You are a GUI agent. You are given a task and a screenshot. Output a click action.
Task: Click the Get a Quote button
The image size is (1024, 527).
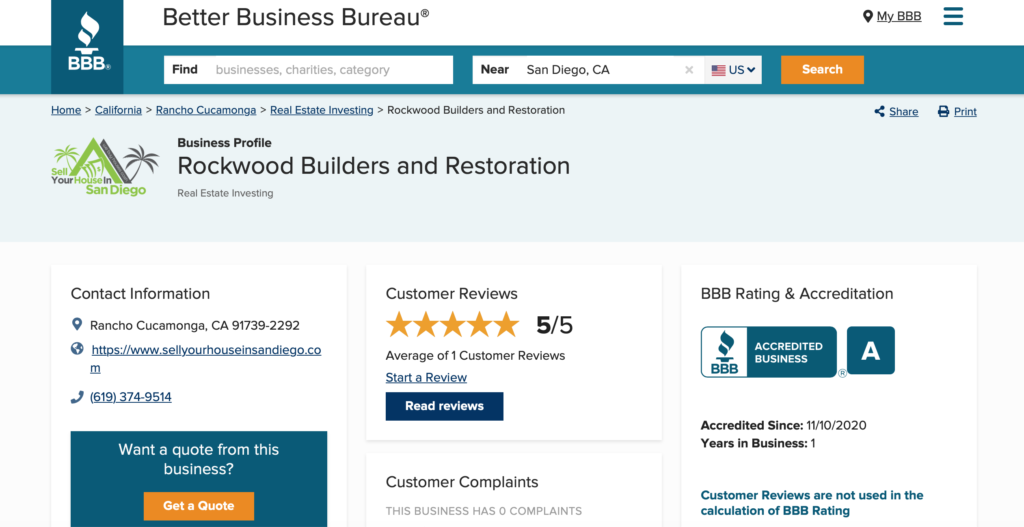pos(199,506)
